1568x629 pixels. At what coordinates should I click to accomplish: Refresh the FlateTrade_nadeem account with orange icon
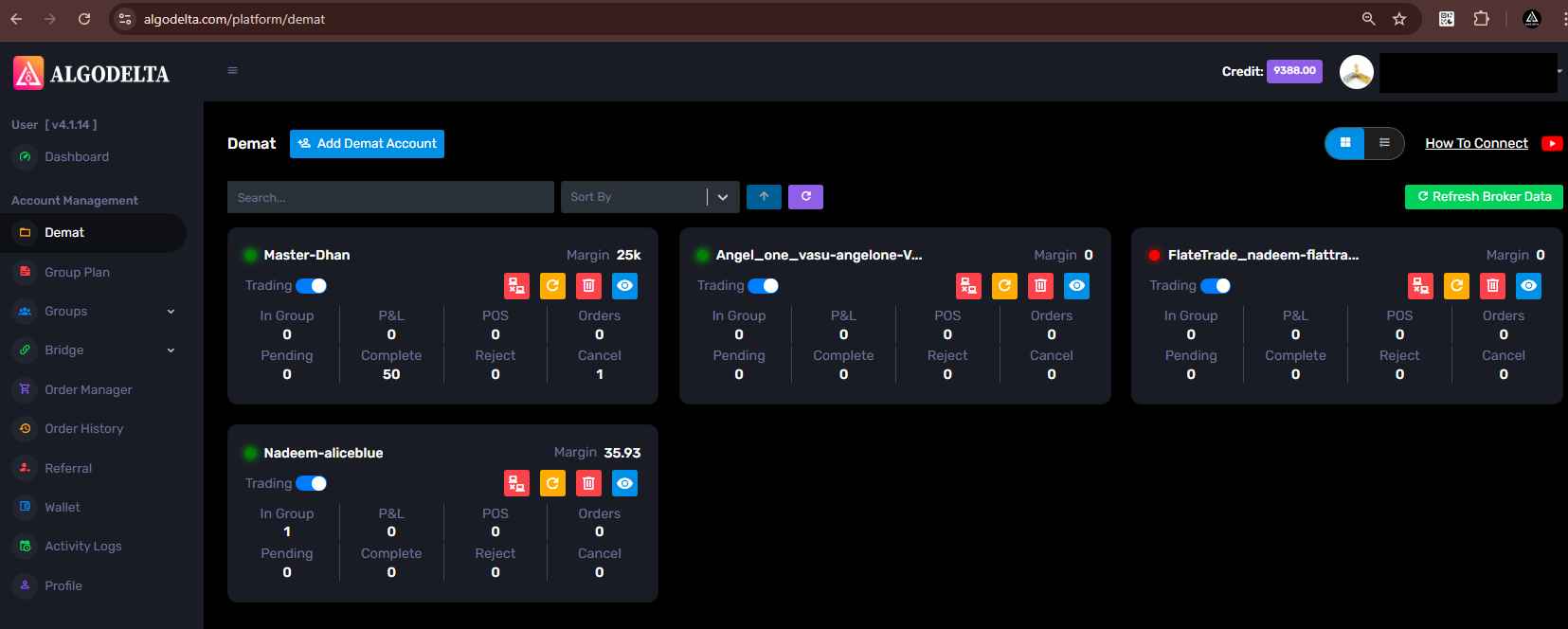[x=1456, y=286]
